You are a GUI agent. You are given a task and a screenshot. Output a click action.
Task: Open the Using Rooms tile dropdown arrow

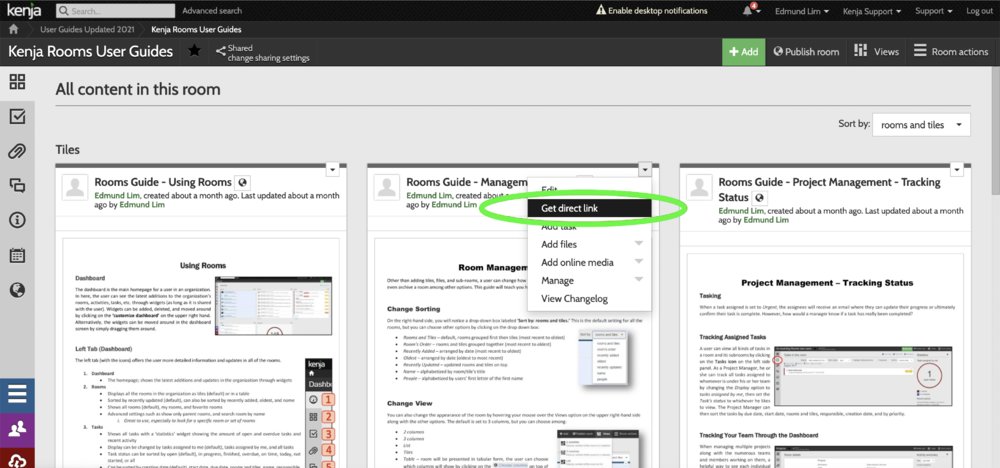pyautogui.click(x=333, y=170)
